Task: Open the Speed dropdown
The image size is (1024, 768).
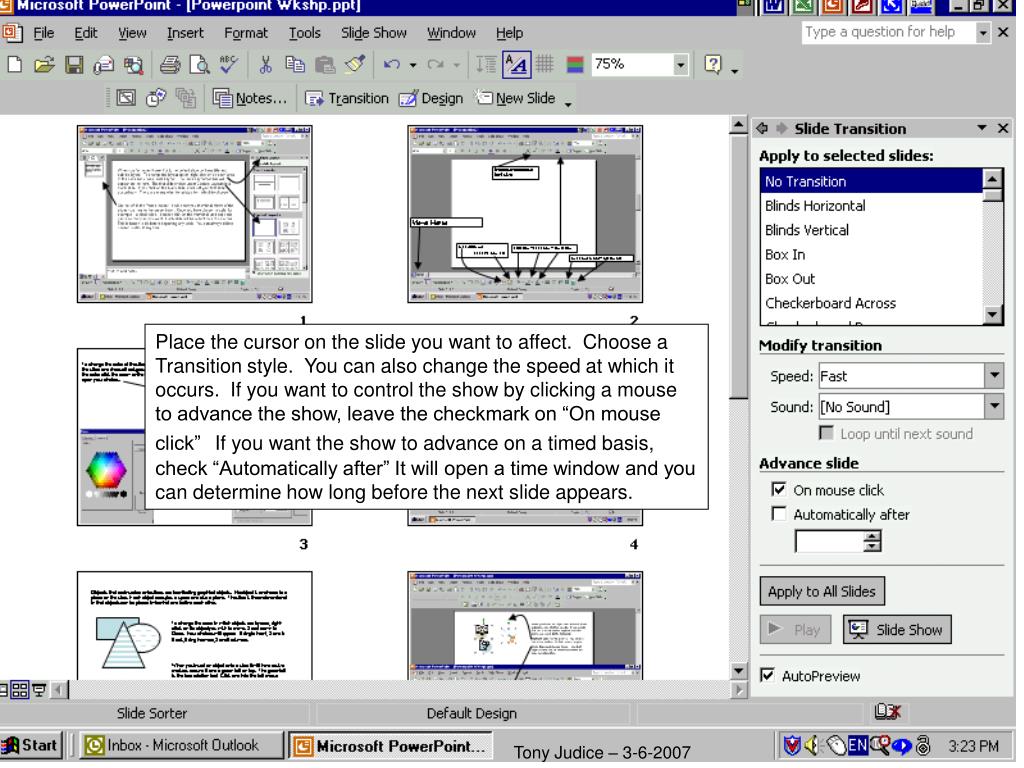Action: 994,376
